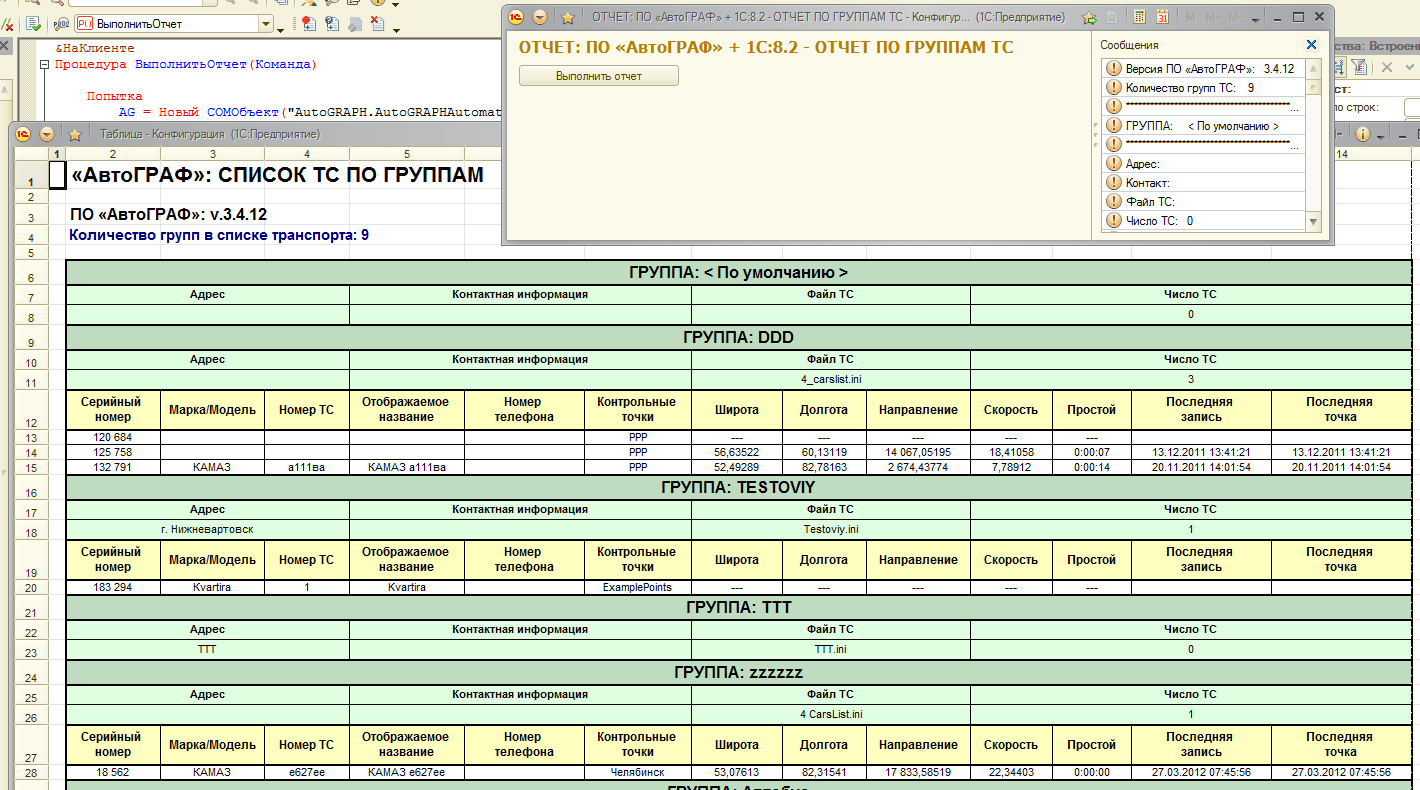The width and height of the screenshot is (1420, 790).
Task: Click the title cell "«АвтоГРАФ»: СПИСОК ТС ПО ГРУППАМ"
Action: pos(278,176)
